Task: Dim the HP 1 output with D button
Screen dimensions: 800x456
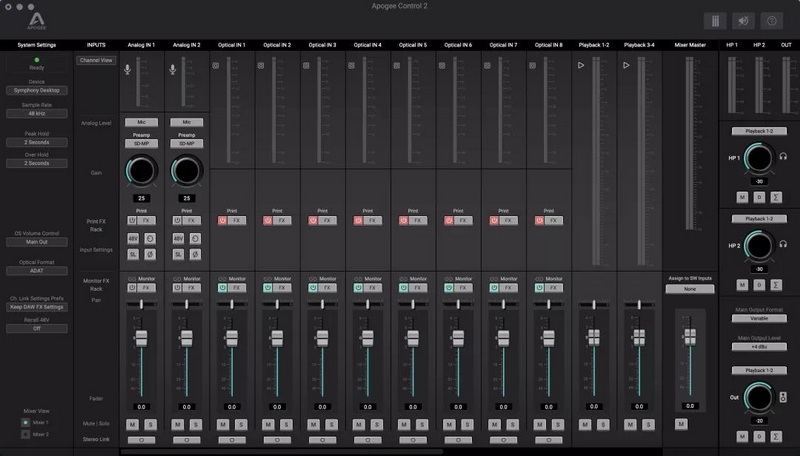Action: pyautogui.click(x=759, y=197)
